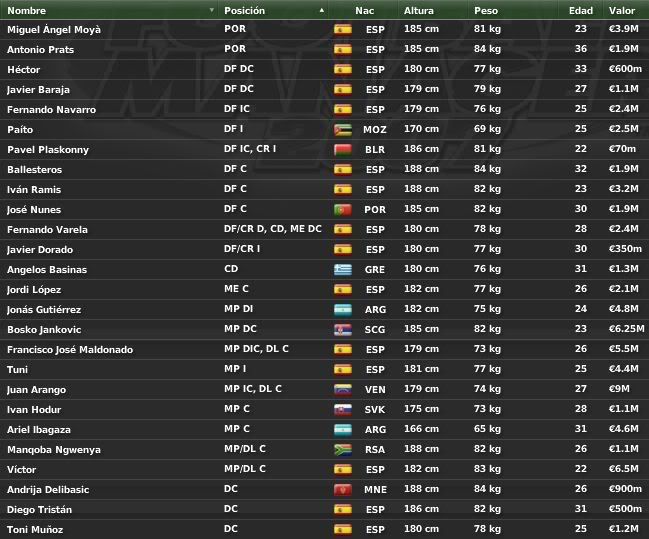Viewport: 649px width, 539px height.
Task: Sort by the Altura column header
Action: coord(418,10)
